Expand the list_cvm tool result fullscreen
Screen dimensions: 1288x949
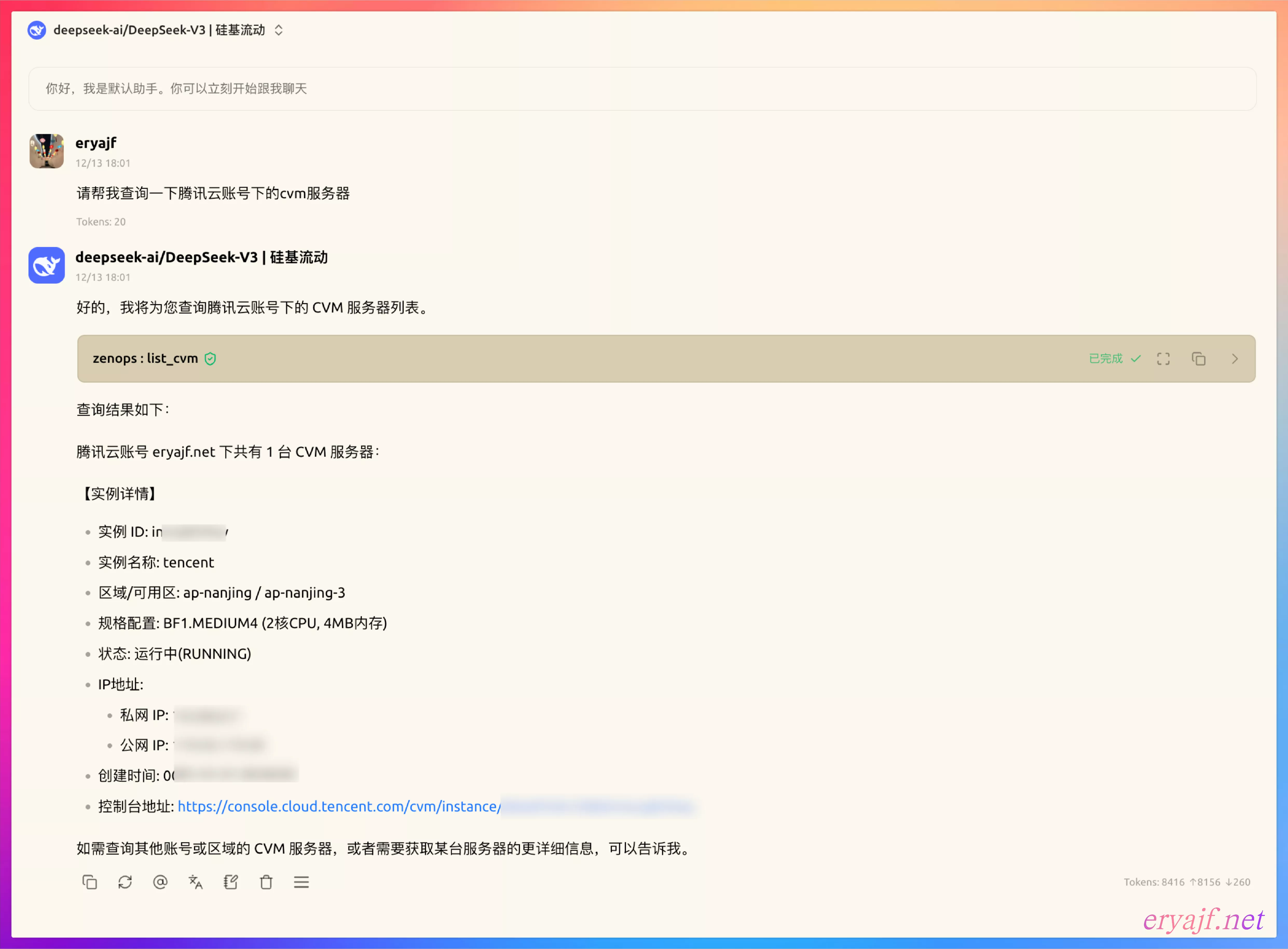pos(1163,358)
